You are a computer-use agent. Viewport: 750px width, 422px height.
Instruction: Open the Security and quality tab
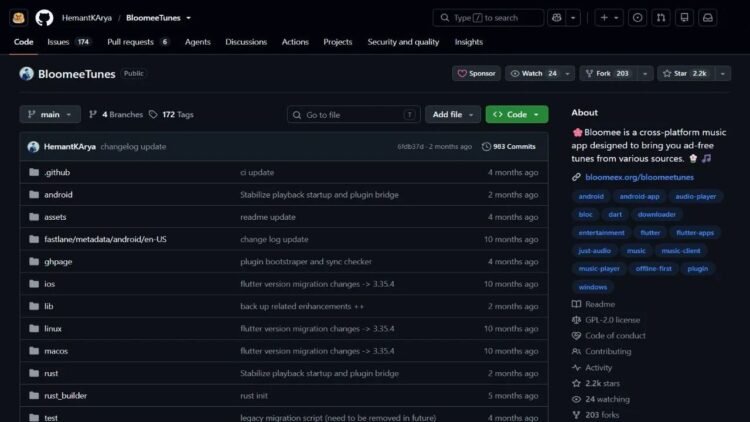[403, 42]
